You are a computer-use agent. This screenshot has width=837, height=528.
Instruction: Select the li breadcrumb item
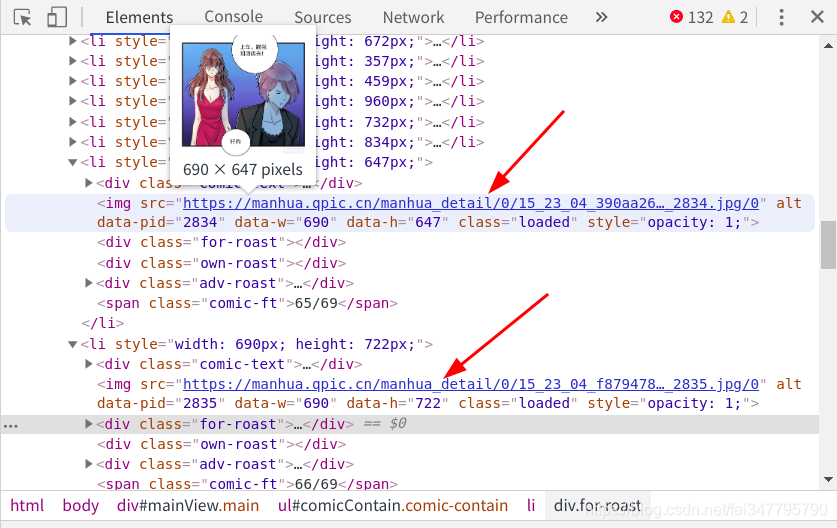point(531,506)
